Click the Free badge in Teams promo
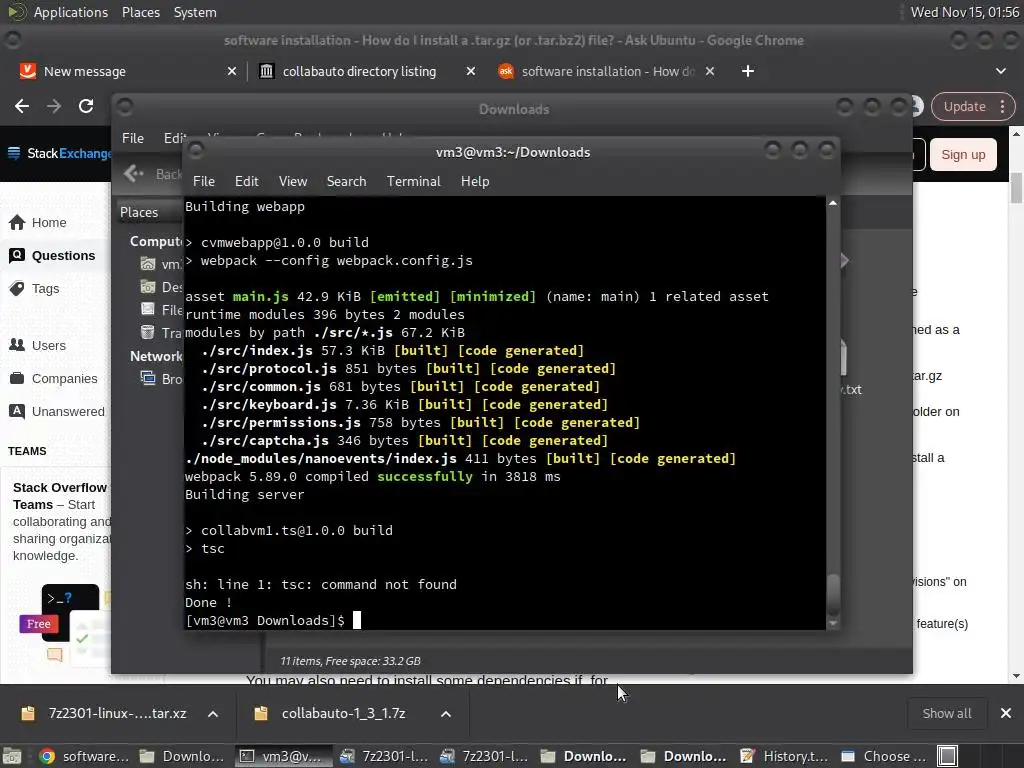 (x=38, y=624)
